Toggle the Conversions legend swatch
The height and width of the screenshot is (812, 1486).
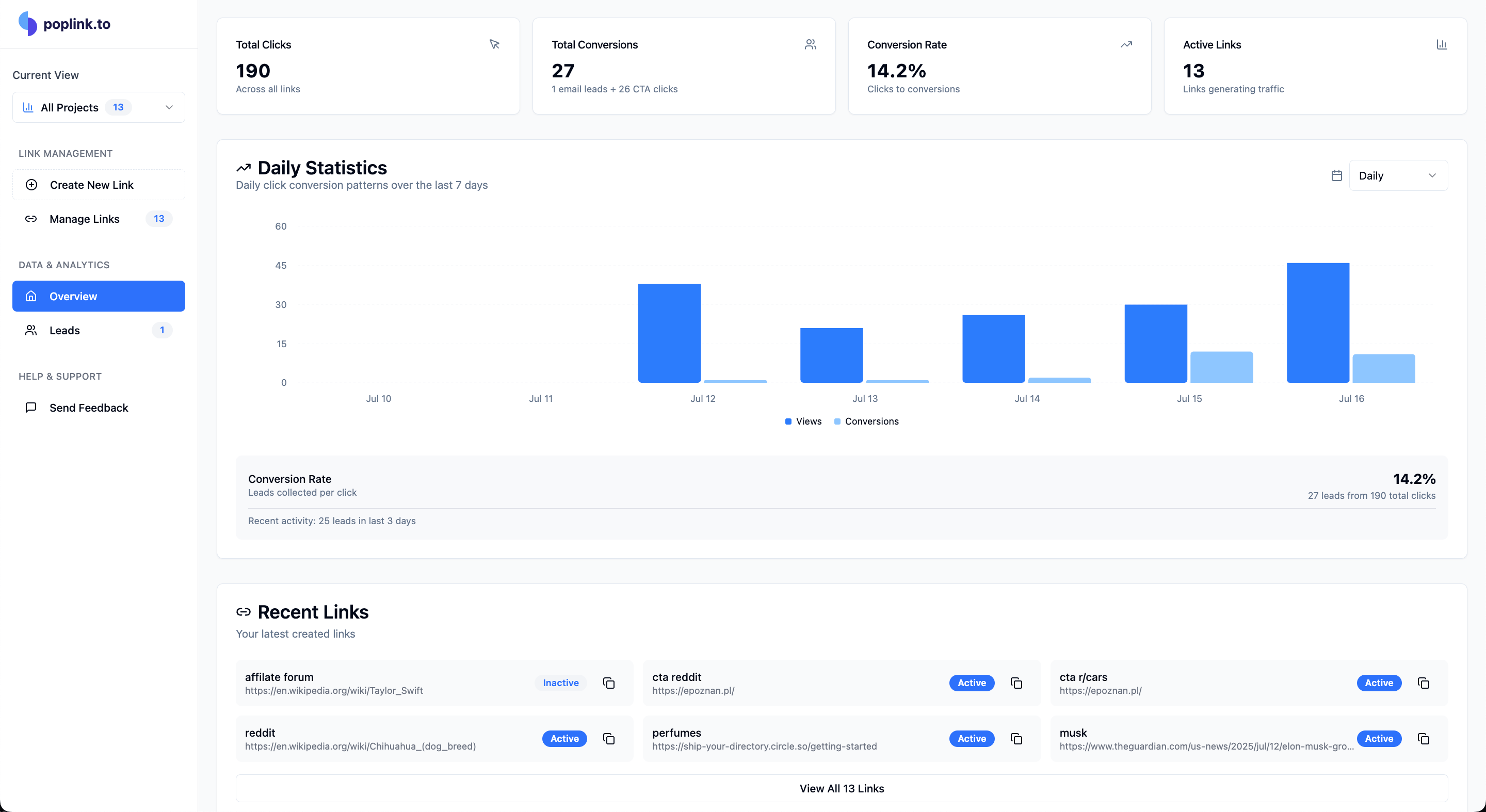pos(837,421)
